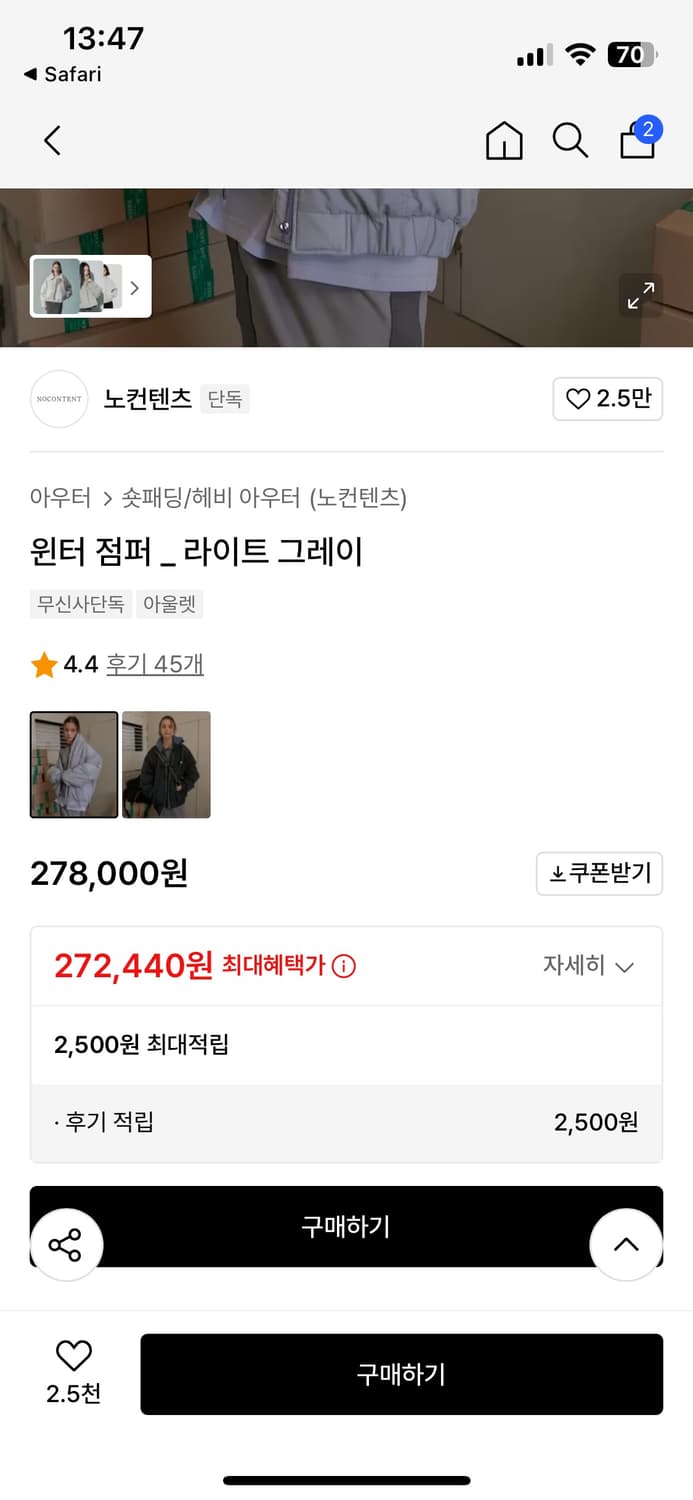Go back using the left arrow
693x1500 pixels.
point(51,141)
